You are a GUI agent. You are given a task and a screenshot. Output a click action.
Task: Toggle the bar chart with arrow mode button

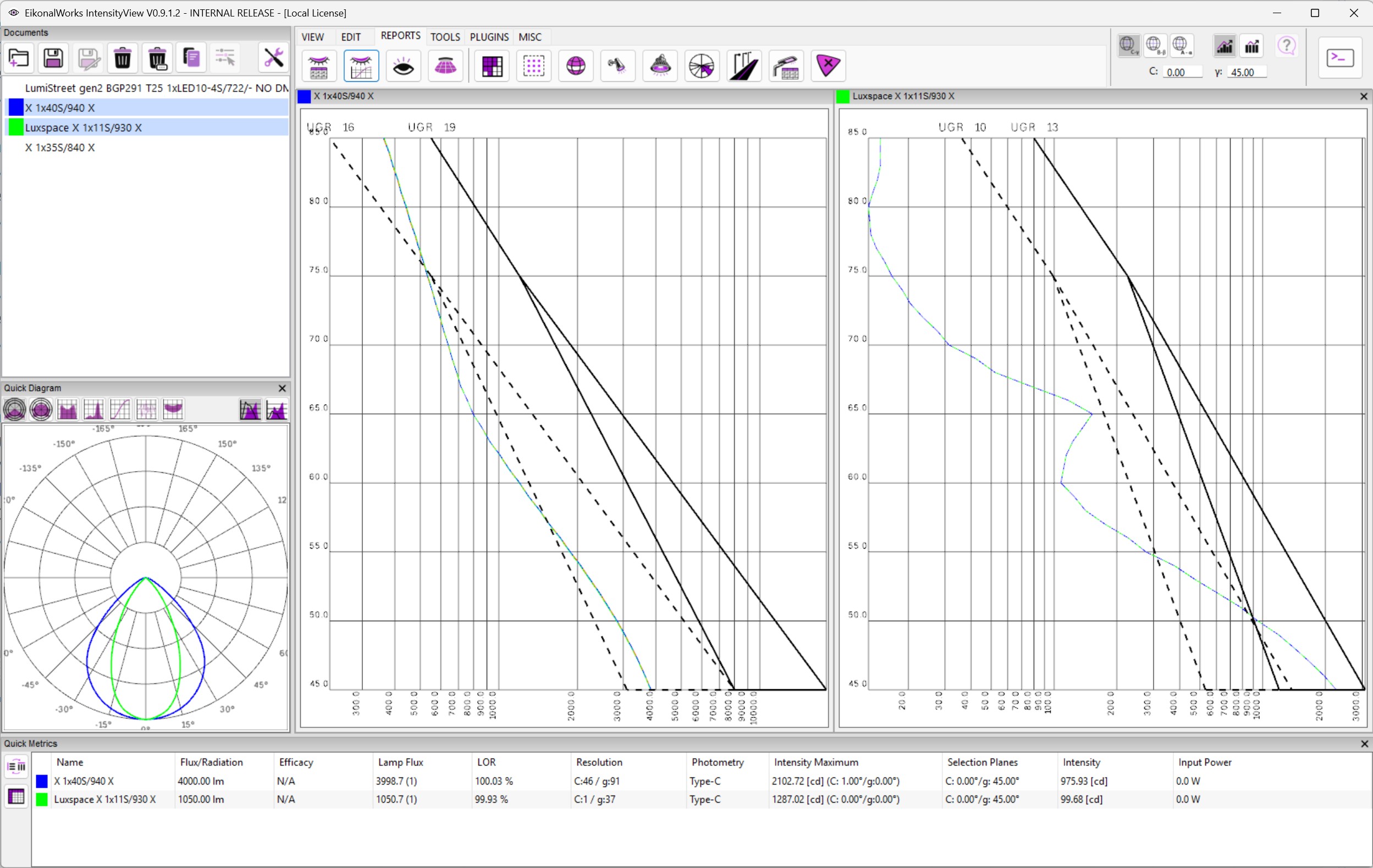click(1252, 46)
